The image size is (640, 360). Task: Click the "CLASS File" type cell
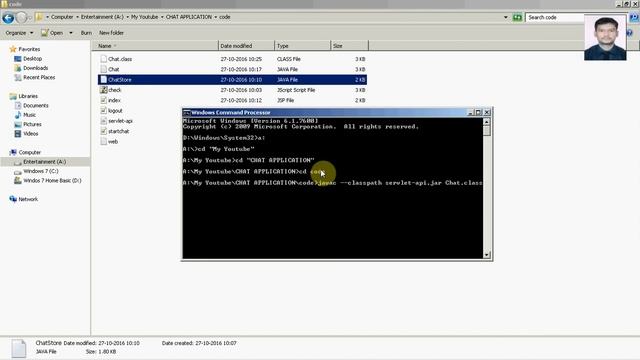pyautogui.click(x=289, y=59)
